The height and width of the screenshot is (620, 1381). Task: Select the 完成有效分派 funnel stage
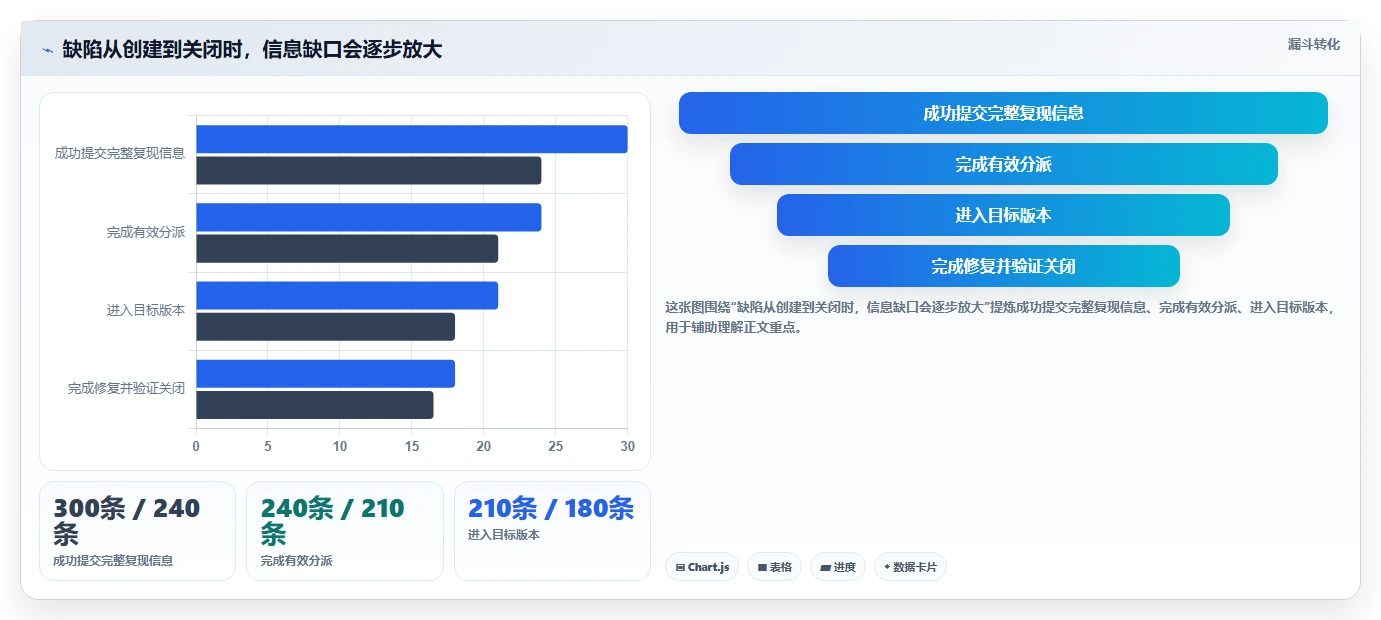(1003, 164)
